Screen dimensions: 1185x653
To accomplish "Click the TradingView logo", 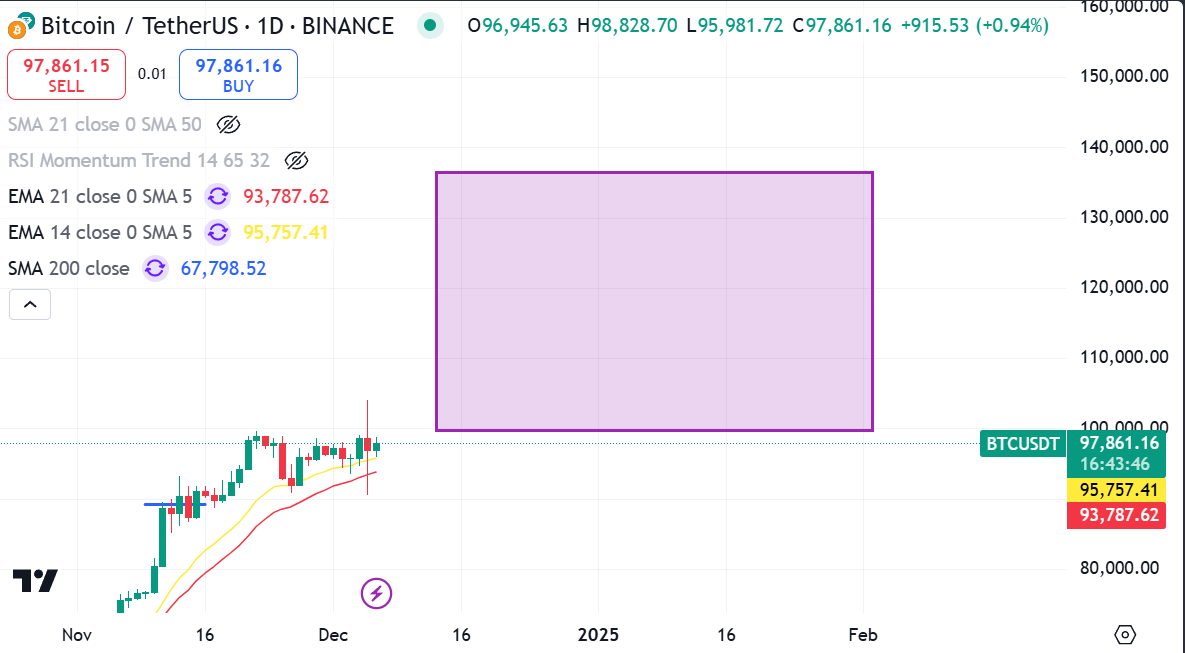I will click(35, 580).
